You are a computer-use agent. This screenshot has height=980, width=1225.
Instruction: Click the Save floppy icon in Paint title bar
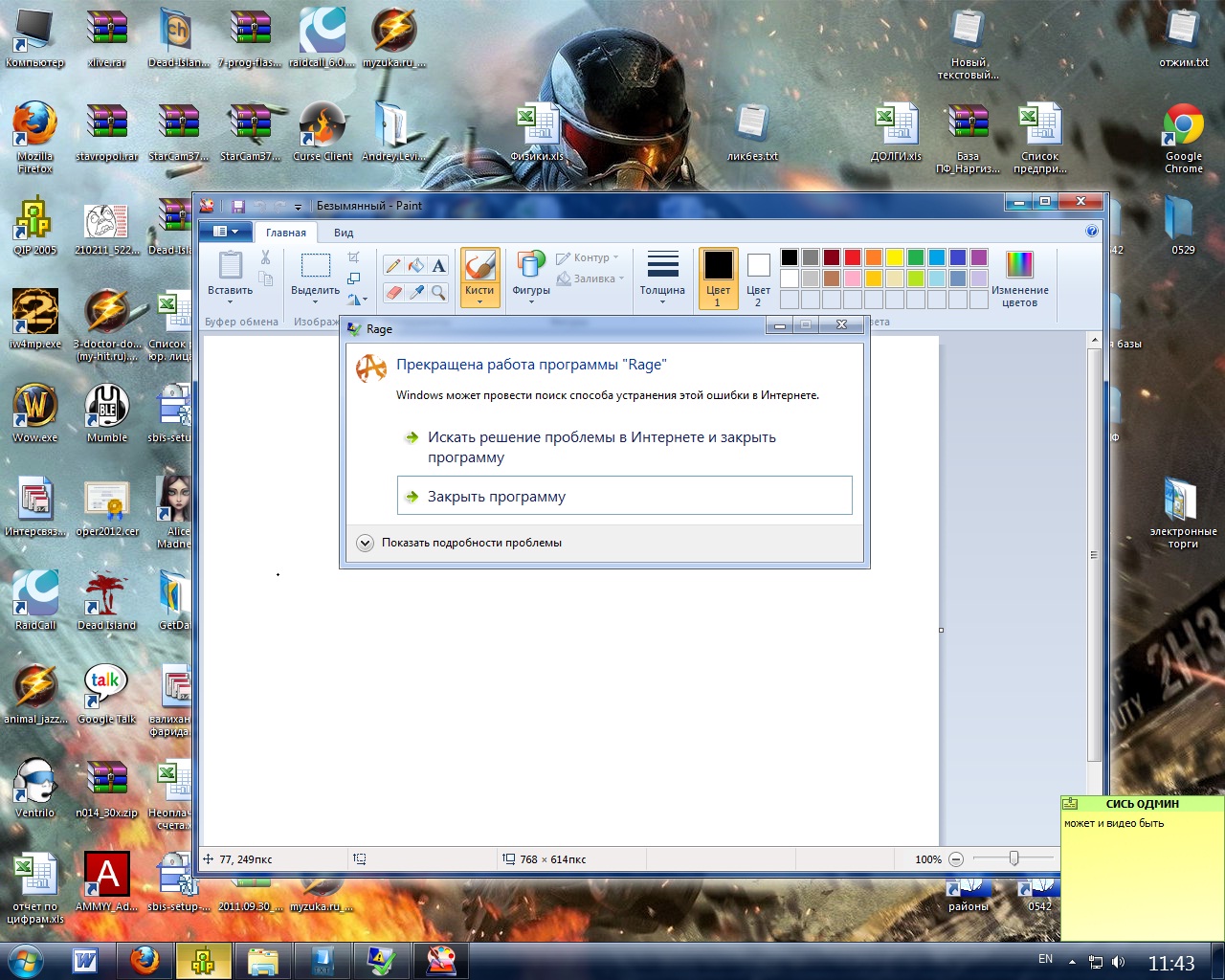click(238, 206)
